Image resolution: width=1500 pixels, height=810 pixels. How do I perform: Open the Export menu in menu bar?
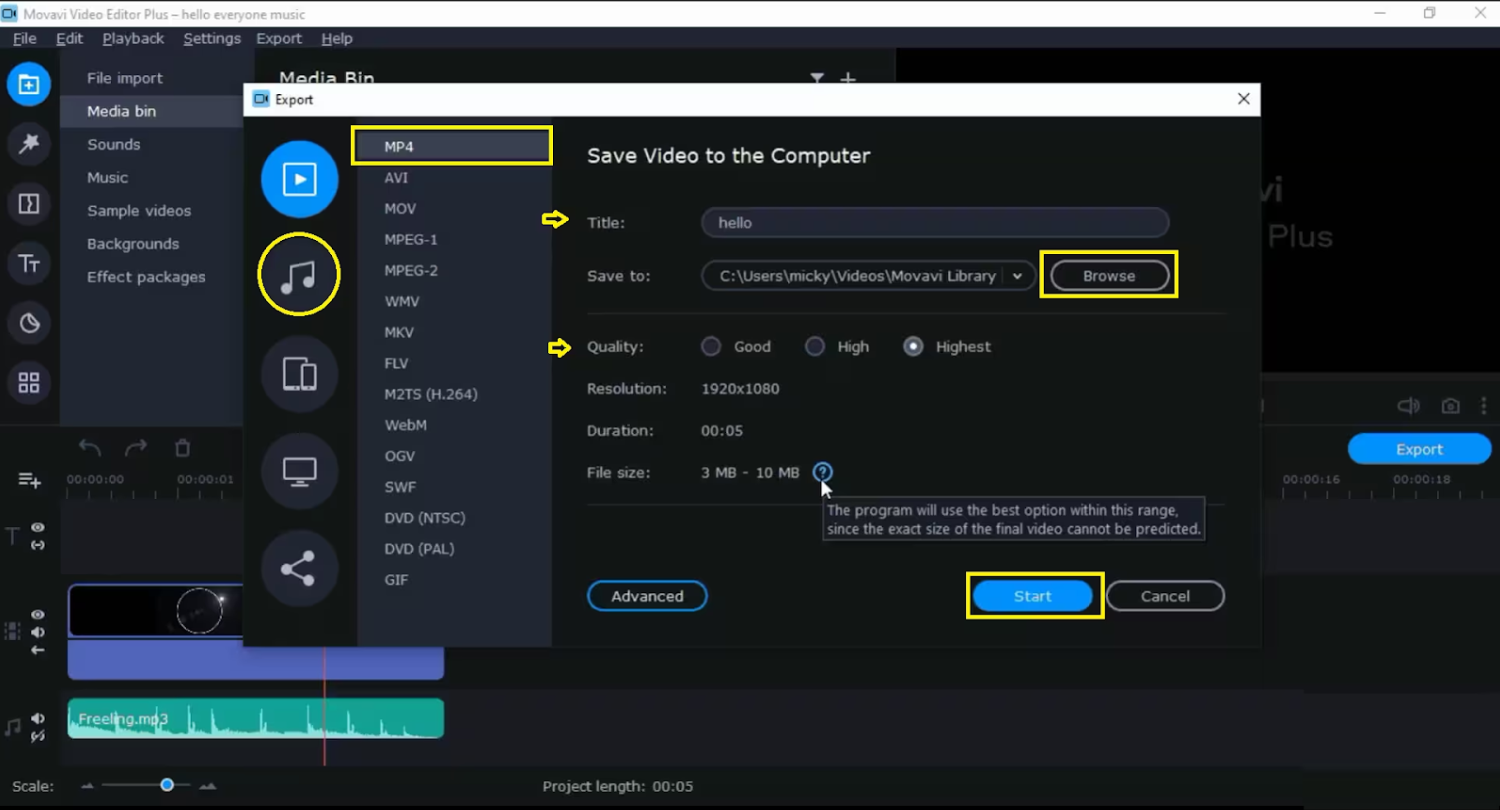coord(279,38)
